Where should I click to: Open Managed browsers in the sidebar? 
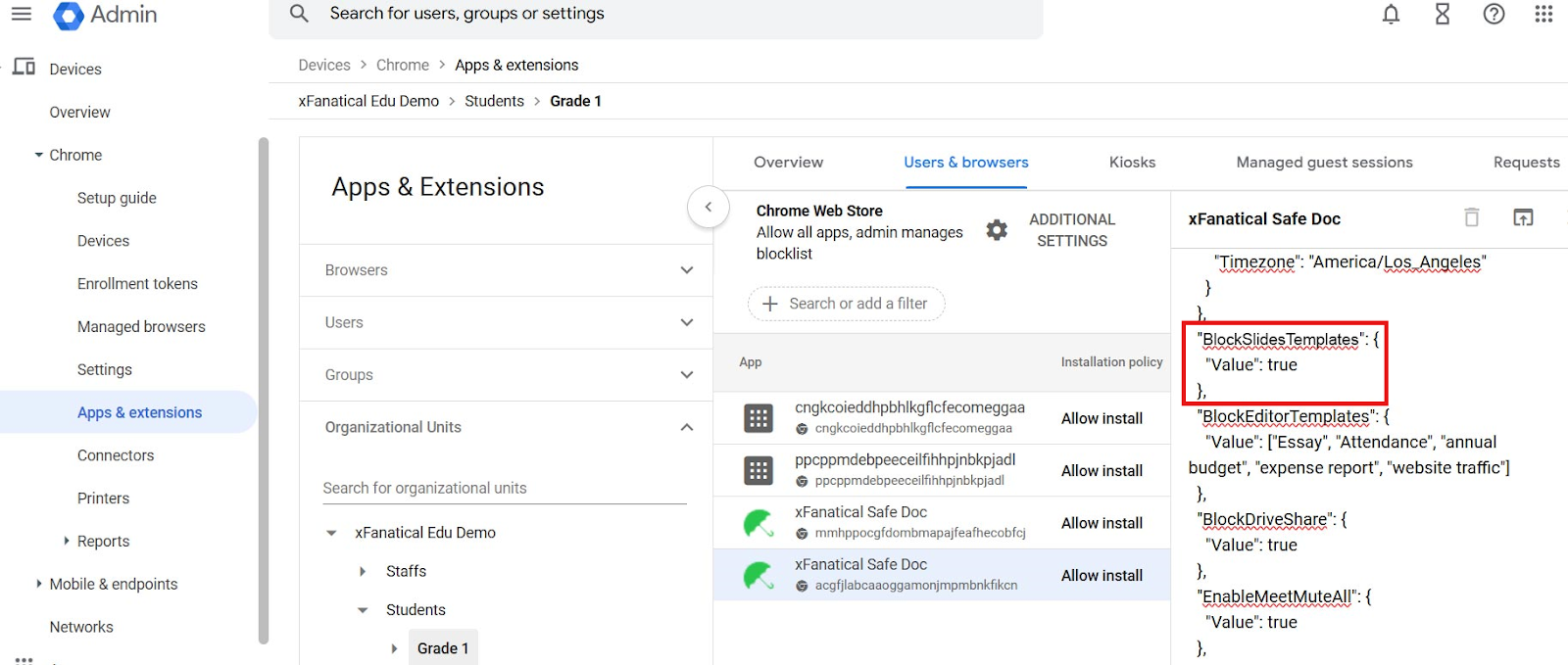pos(141,327)
